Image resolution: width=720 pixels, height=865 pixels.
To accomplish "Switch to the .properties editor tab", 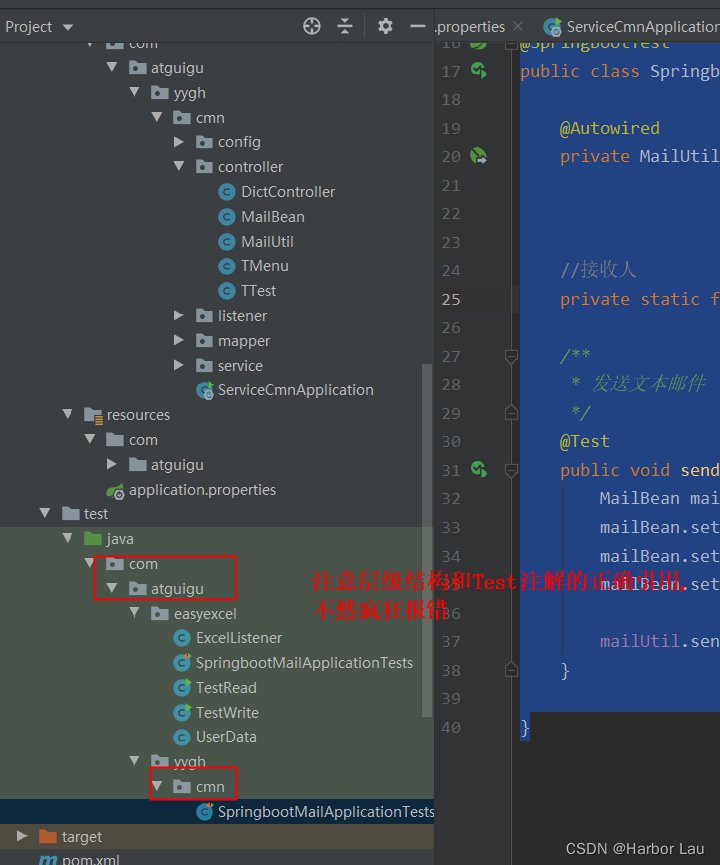I will click(471, 26).
